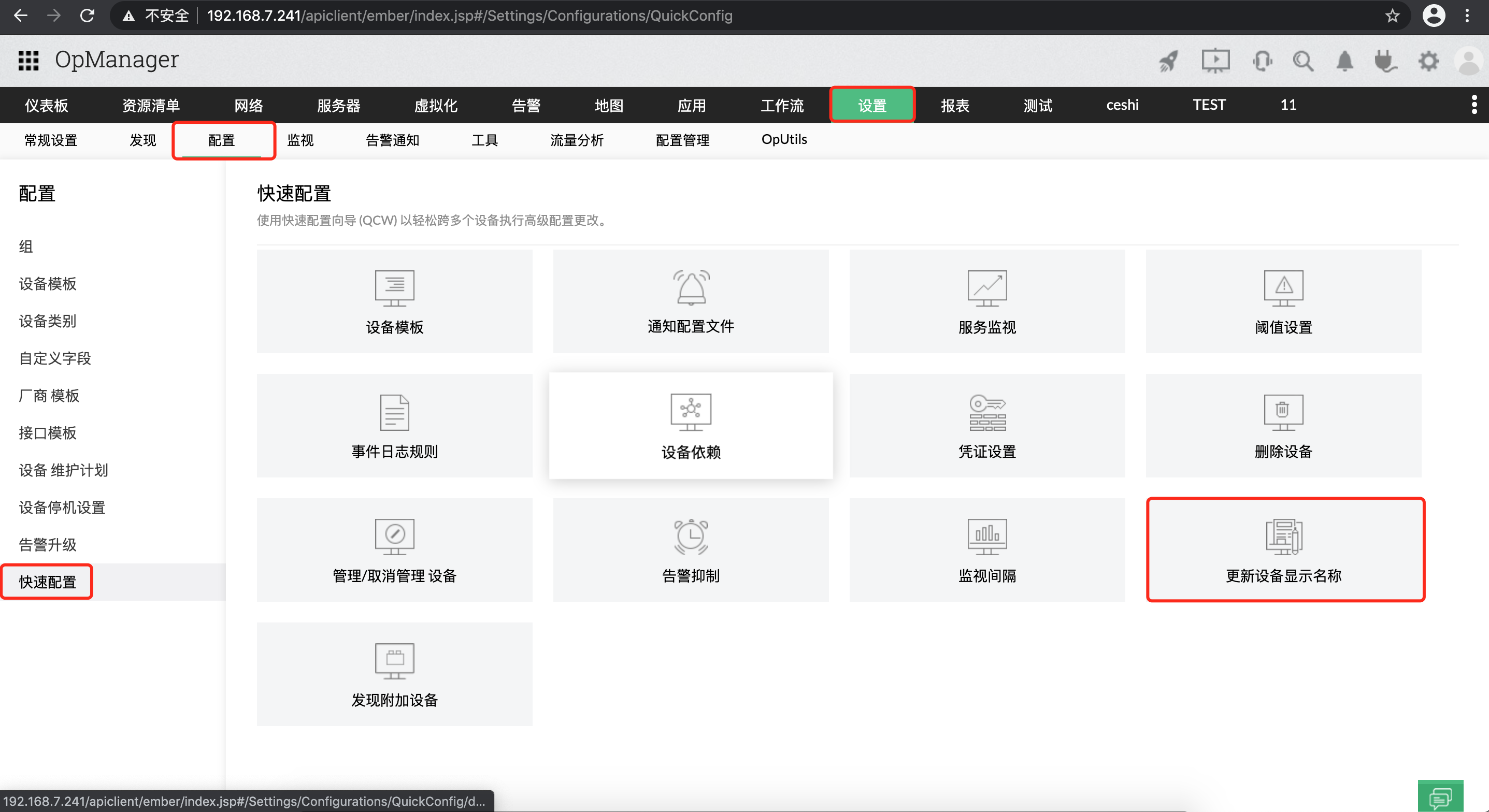Open 设备 维护计划 in the sidebar
Screen dimensions: 1489x812
(x=63, y=470)
